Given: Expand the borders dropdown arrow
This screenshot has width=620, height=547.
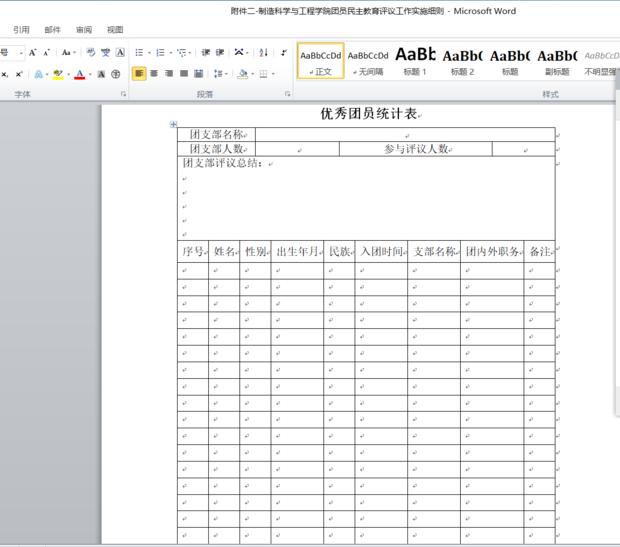Looking at the screenshot, I should [273, 74].
